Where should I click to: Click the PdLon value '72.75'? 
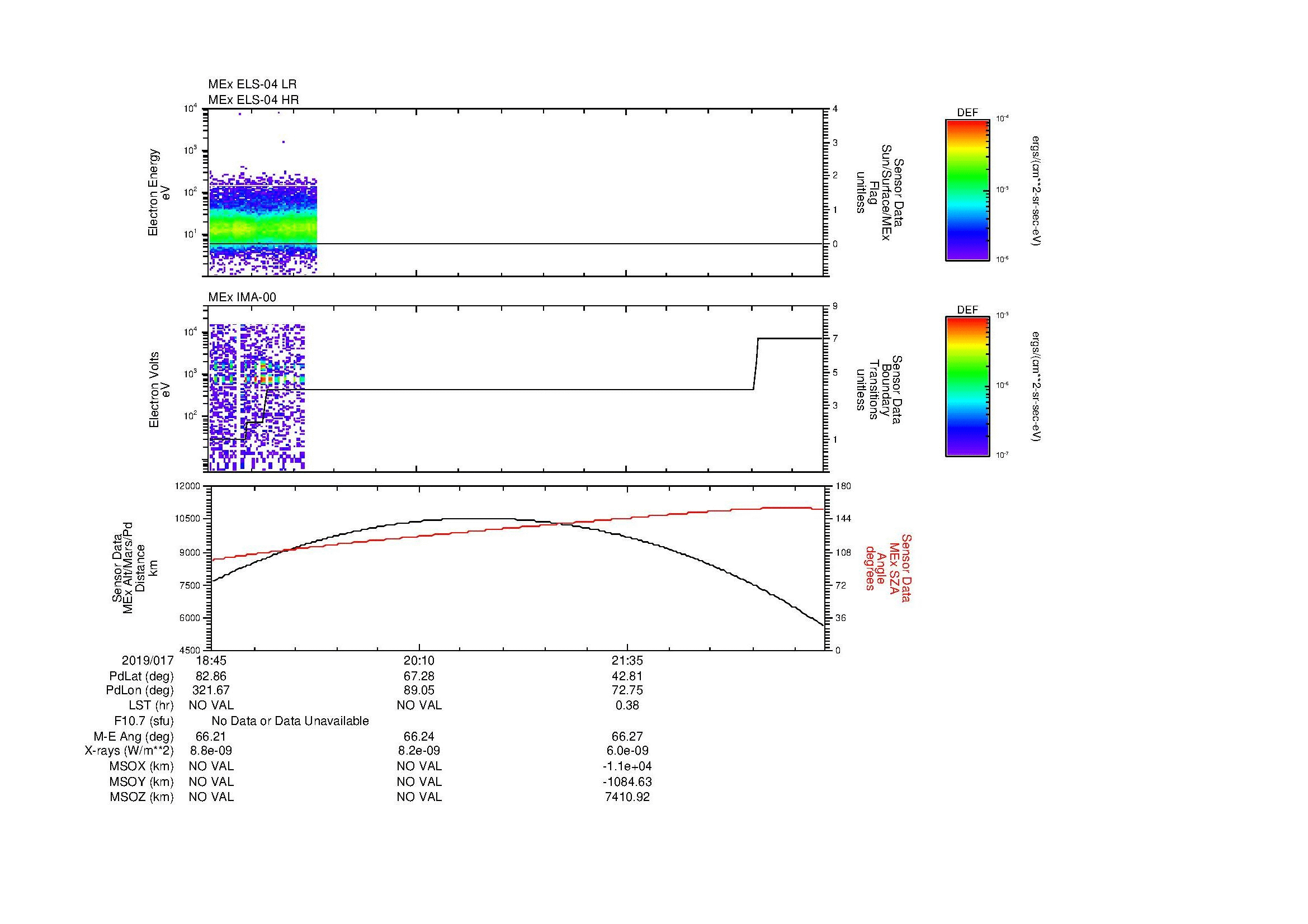pos(627,690)
